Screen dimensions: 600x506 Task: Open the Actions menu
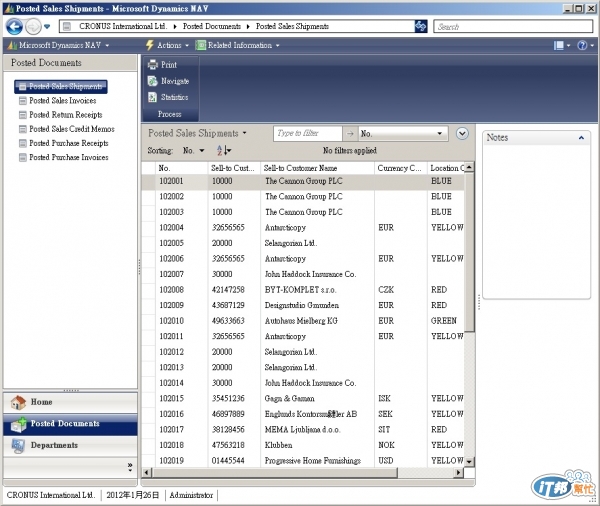(x=167, y=45)
